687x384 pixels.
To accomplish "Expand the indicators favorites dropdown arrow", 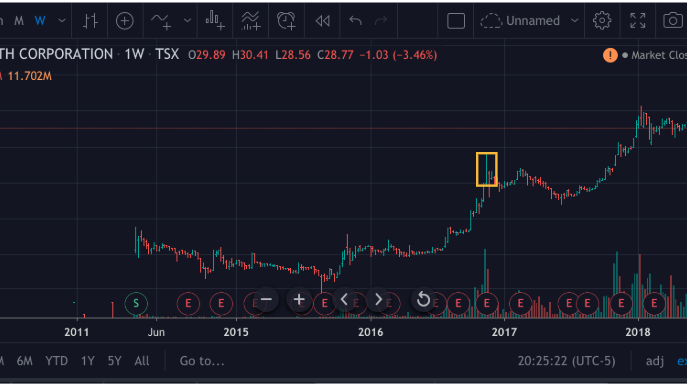I will 187,21.
